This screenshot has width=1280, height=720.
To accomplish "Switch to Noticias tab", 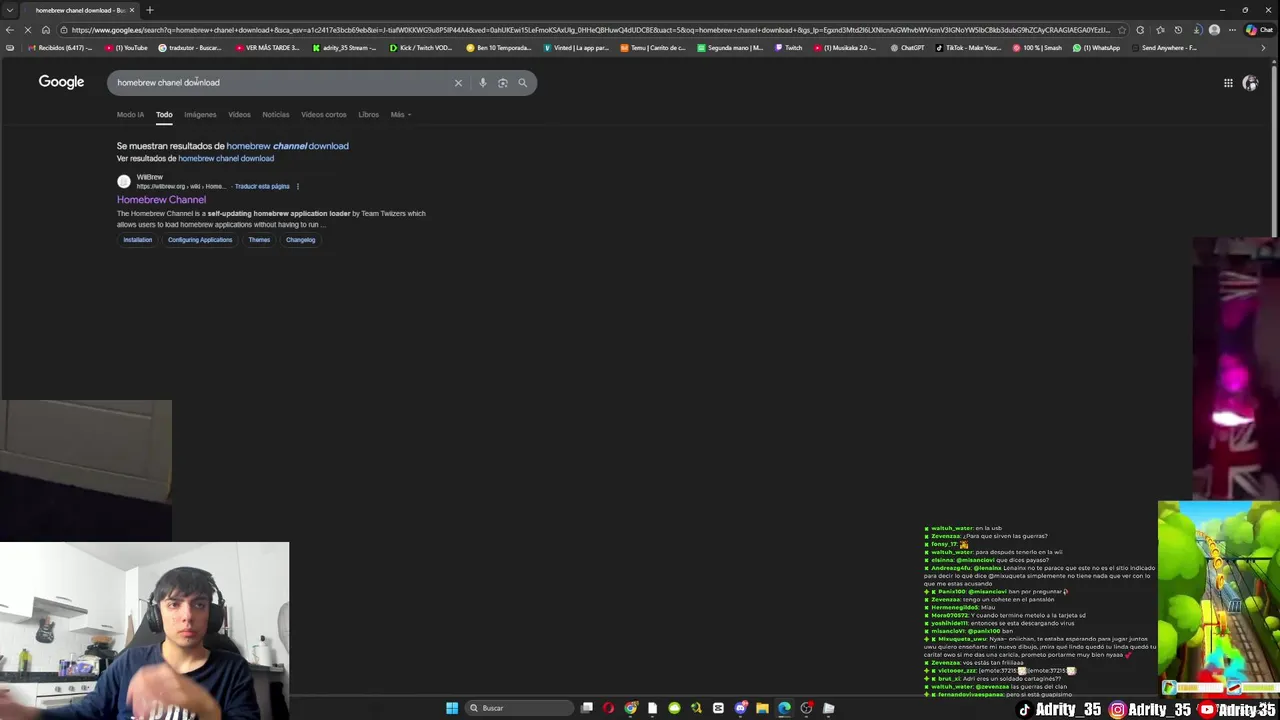I will click(276, 114).
